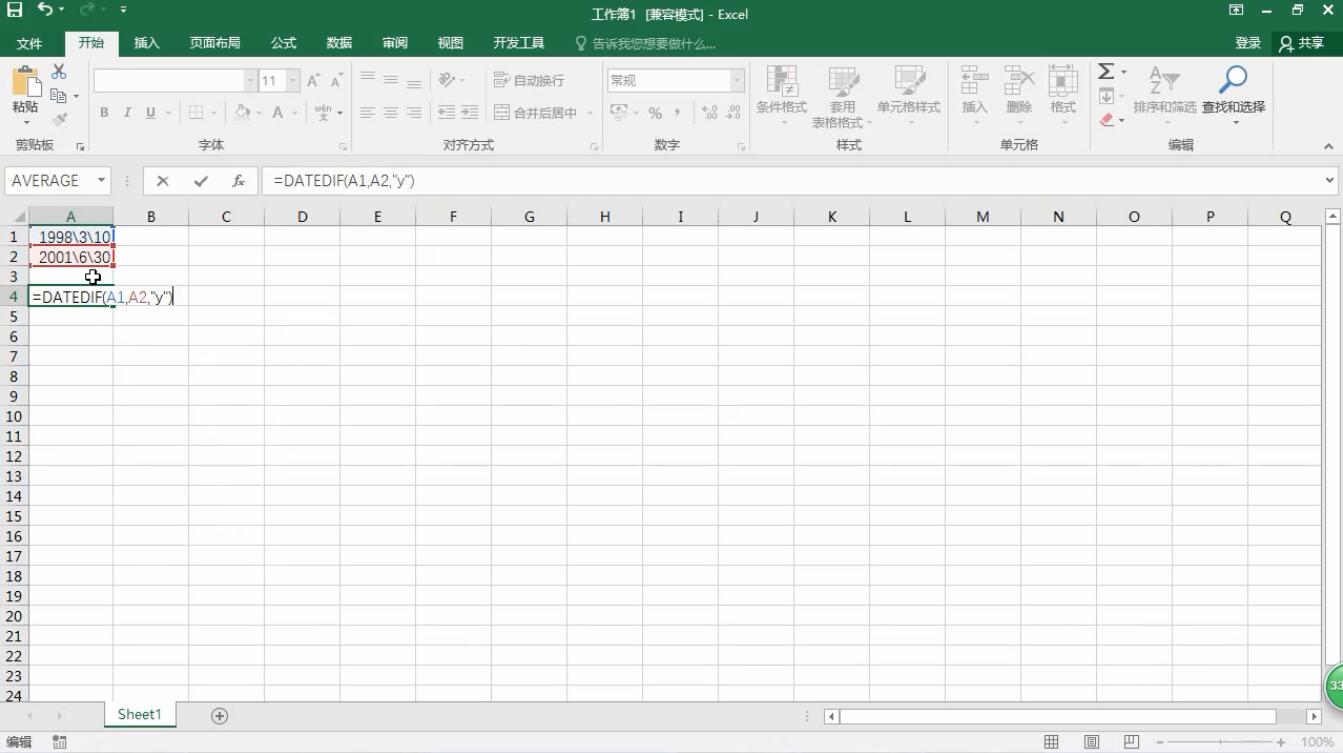Screen dimensions: 1343x753
Task: Open Insert Function fx dialog
Action: click(238, 181)
